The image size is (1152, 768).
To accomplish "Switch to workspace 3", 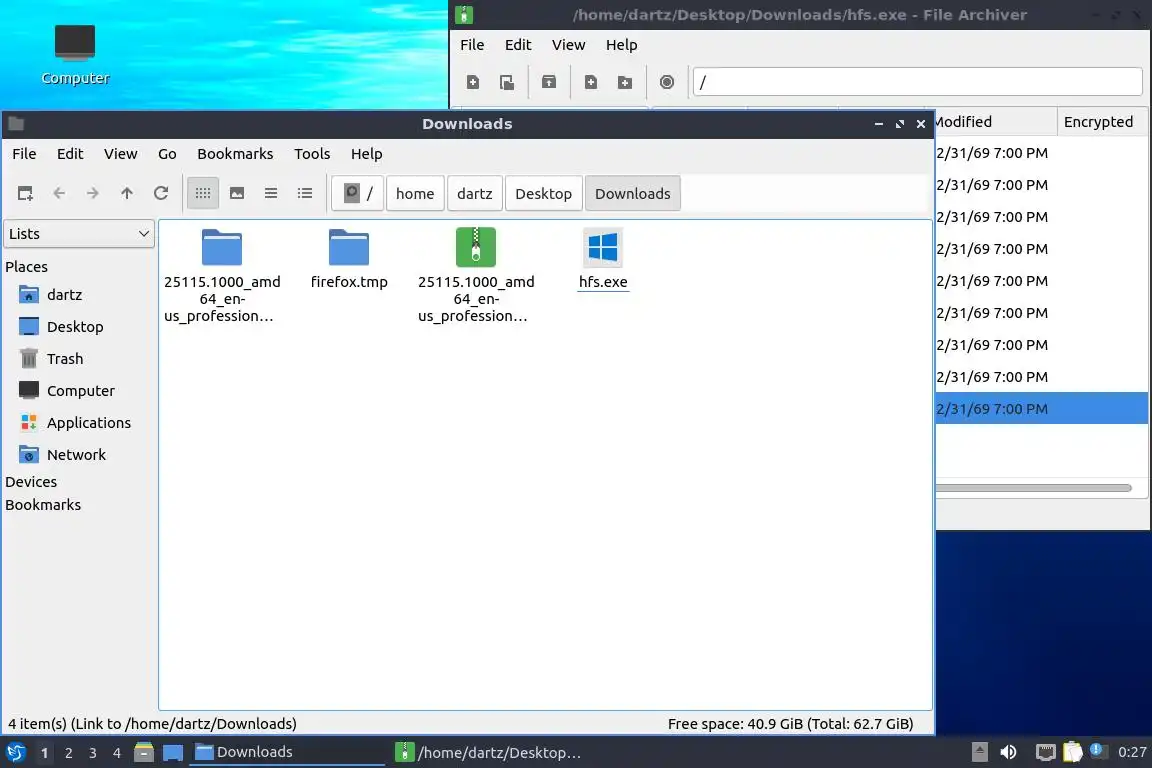I will coord(93,753).
